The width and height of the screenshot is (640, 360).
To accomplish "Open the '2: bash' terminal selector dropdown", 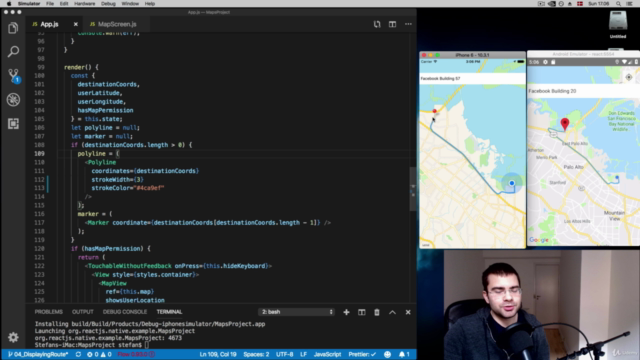I will pos(296,312).
